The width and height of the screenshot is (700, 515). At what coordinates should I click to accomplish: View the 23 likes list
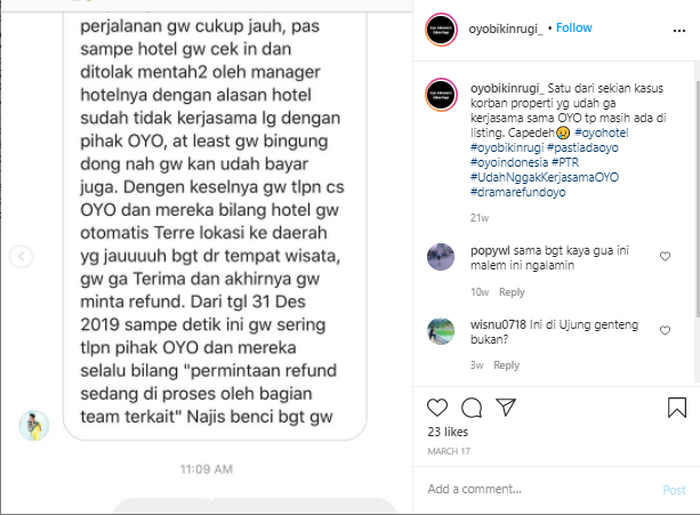tap(448, 432)
